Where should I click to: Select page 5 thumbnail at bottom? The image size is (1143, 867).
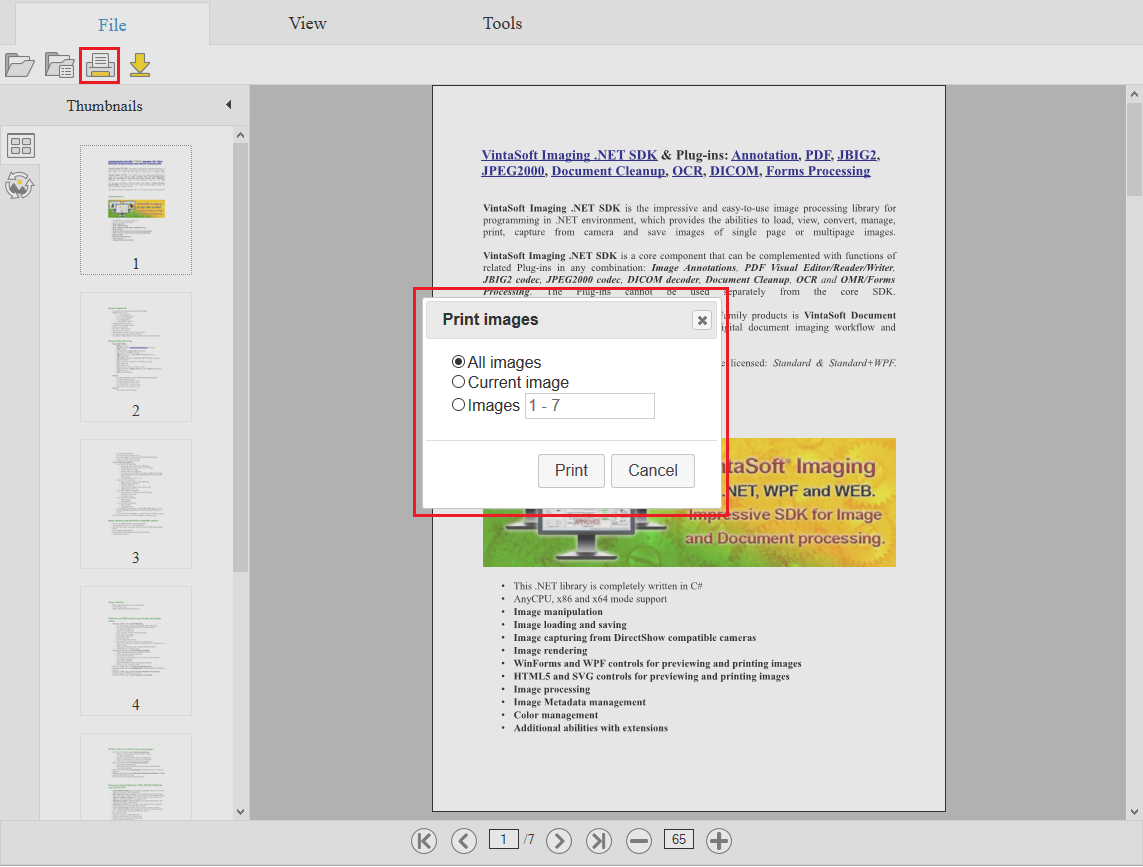(136, 776)
